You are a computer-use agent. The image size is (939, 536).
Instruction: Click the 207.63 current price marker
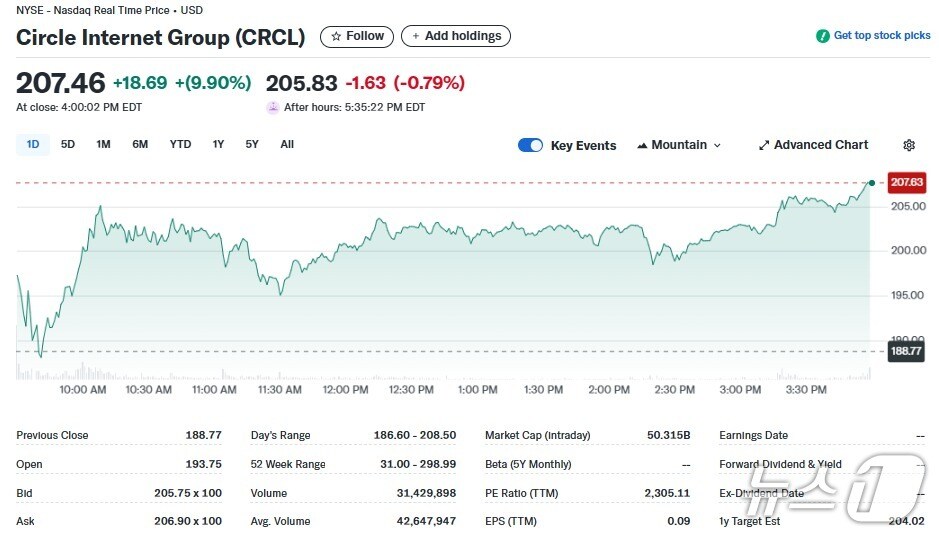point(906,183)
